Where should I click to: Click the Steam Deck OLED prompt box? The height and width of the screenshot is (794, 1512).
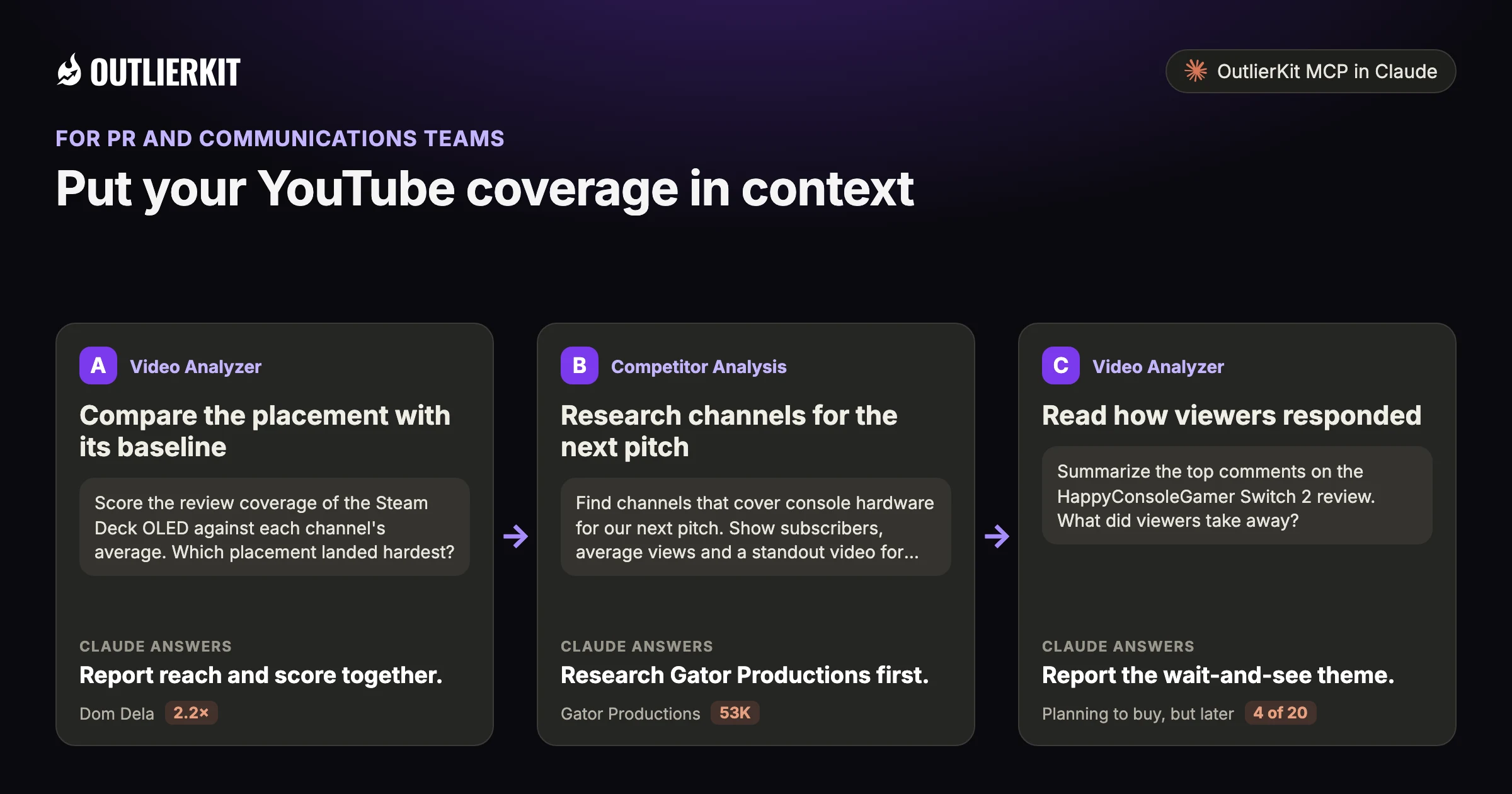(x=275, y=527)
